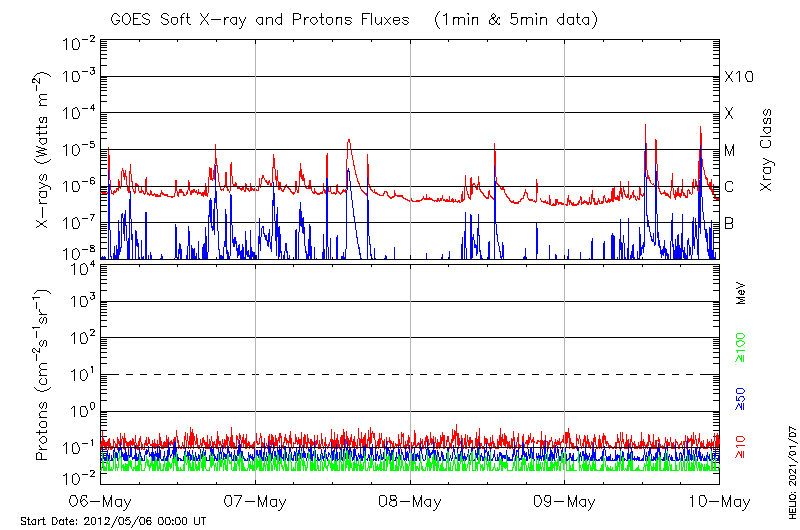
Task: Click the C class label on the right axis
Action: coord(730,187)
